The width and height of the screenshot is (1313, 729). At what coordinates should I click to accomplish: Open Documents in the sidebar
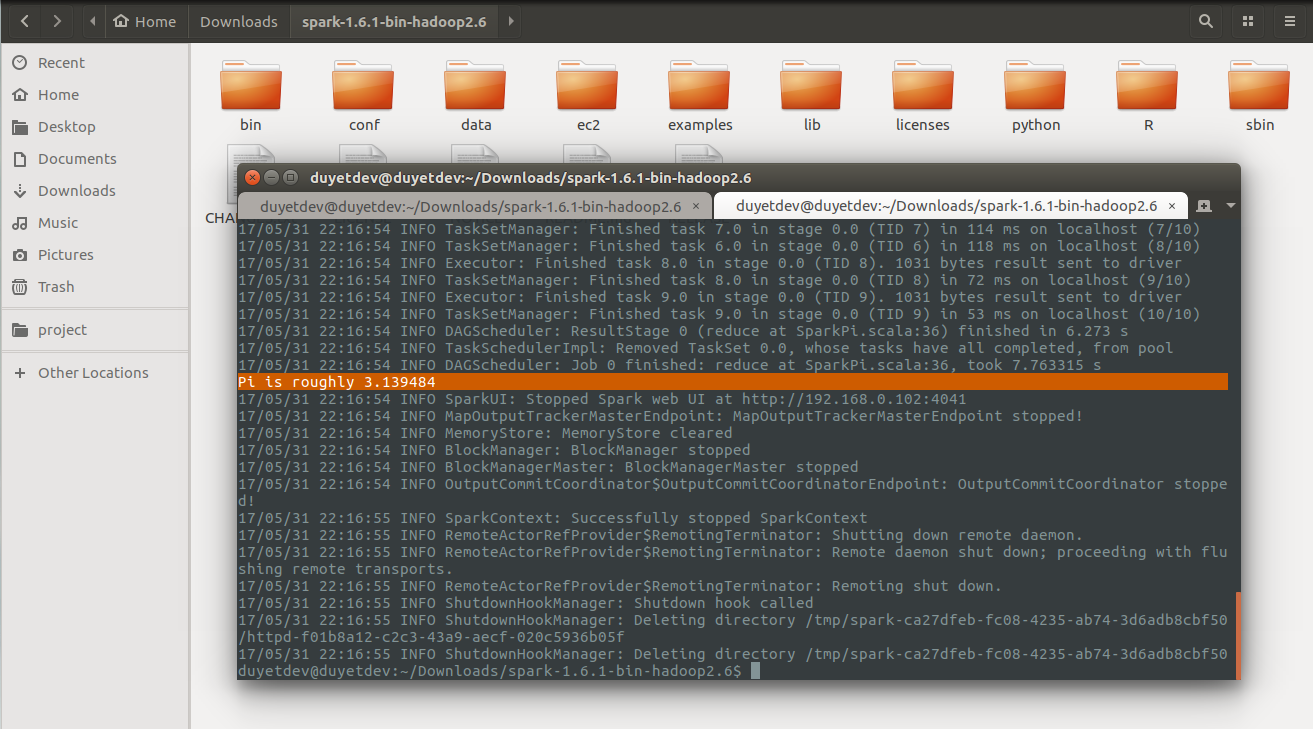[94, 159]
